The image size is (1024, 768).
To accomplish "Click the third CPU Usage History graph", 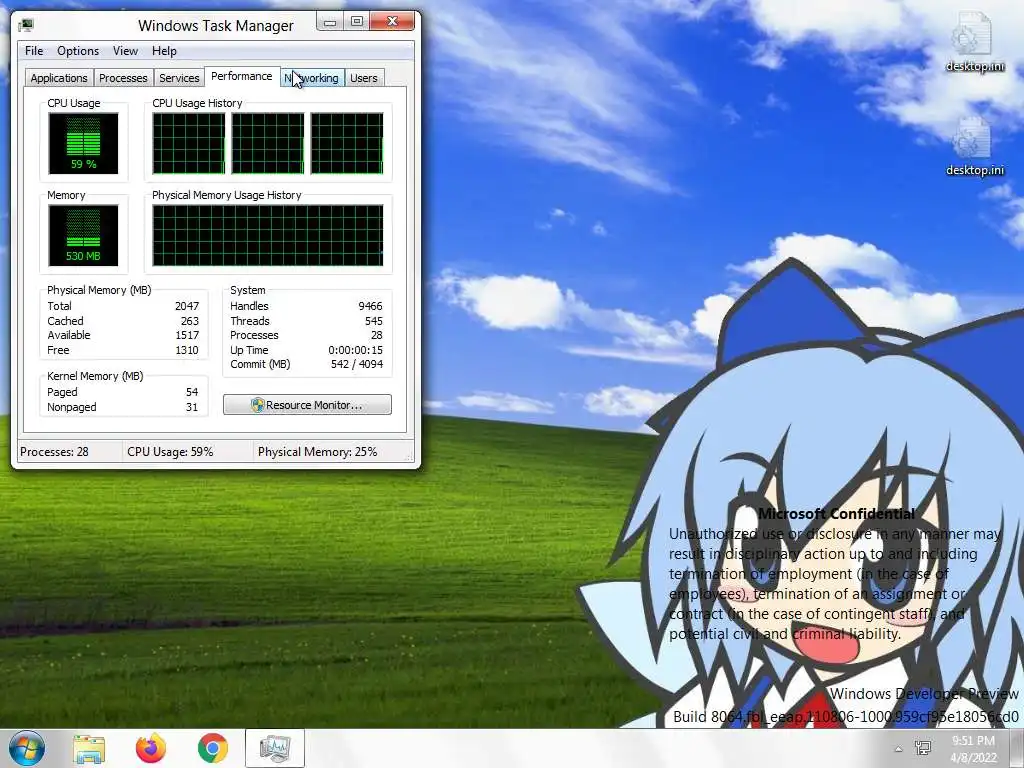I will click(x=347, y=144).
